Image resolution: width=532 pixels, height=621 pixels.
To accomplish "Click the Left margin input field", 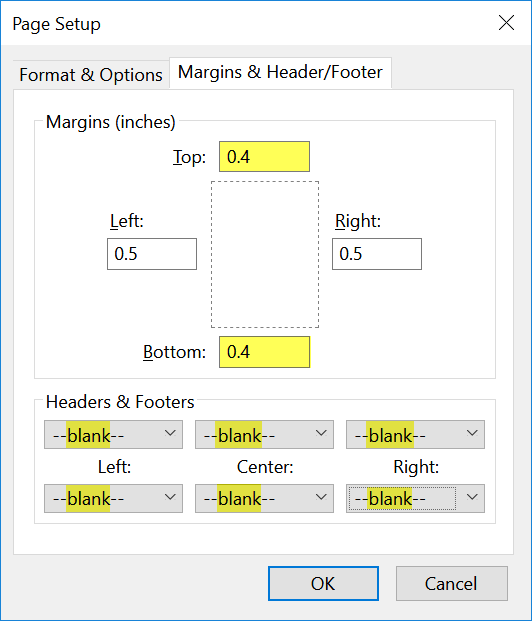I will tap(152, 254).
